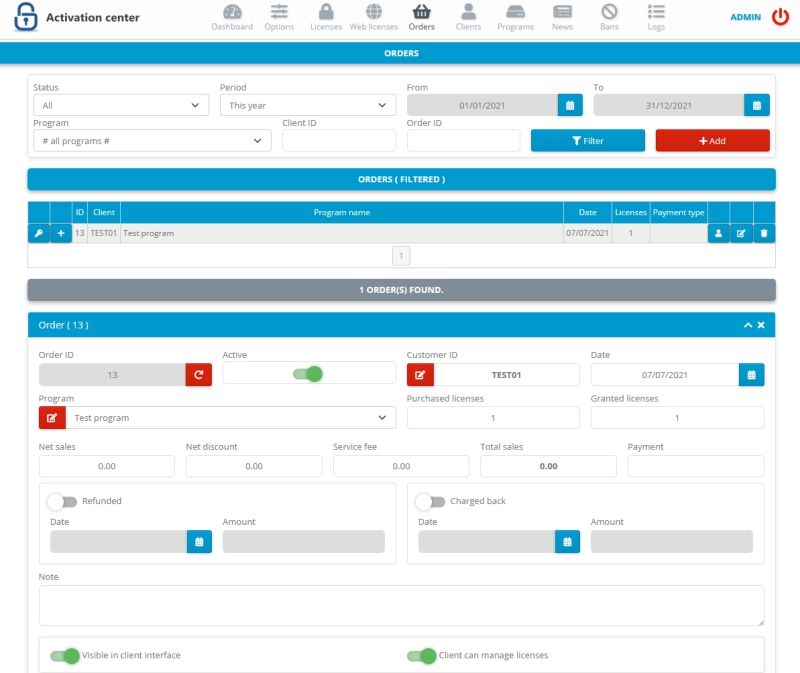Screen dimensions: 800x673
Task: Open the Programs section
Action: tap(515, 17)
